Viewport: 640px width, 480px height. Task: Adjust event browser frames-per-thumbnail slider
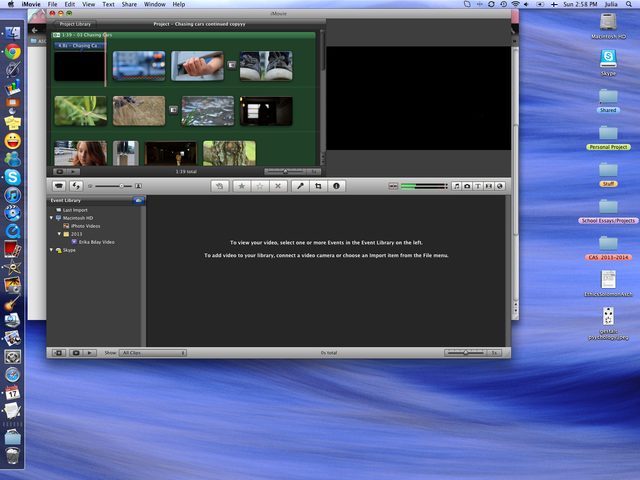[466, 353]
